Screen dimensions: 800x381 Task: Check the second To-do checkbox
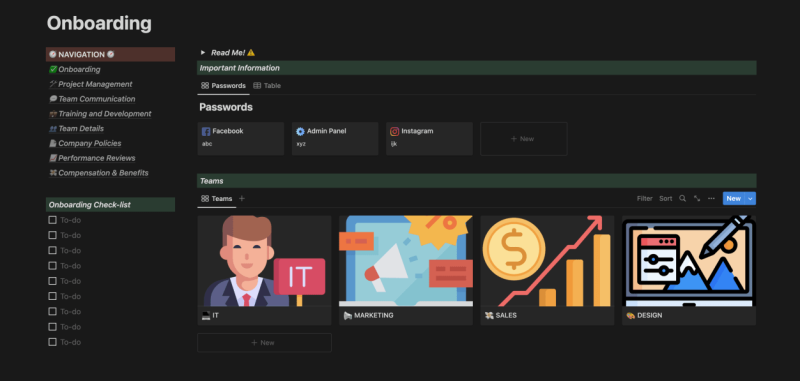pyautogui.click(x=52, y=235)
